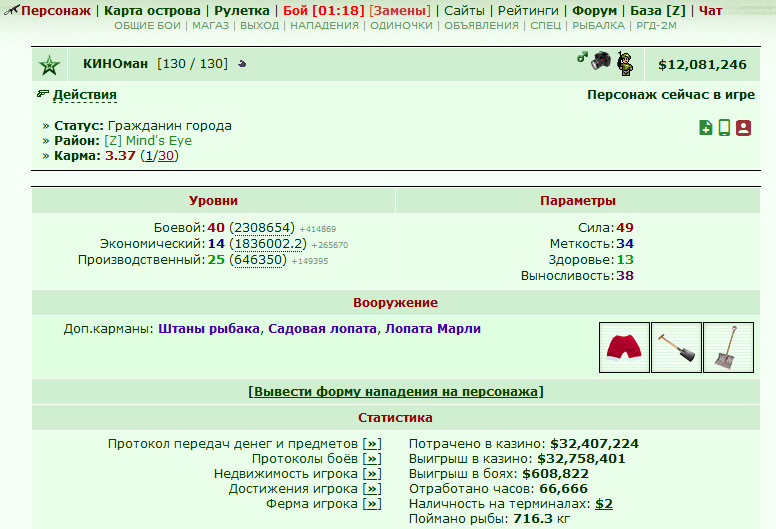Image resolution: width=776 pixels, height=529 pixels.
Task: Open Рейтинги menu item
Action: pyautogui.click(x=528, y=10)
